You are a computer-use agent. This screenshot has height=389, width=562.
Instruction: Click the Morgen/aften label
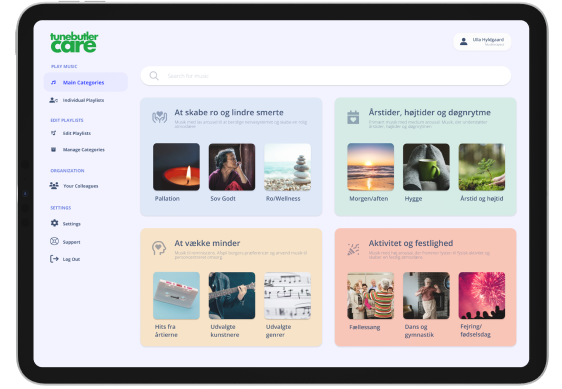[x=368, y=198]
